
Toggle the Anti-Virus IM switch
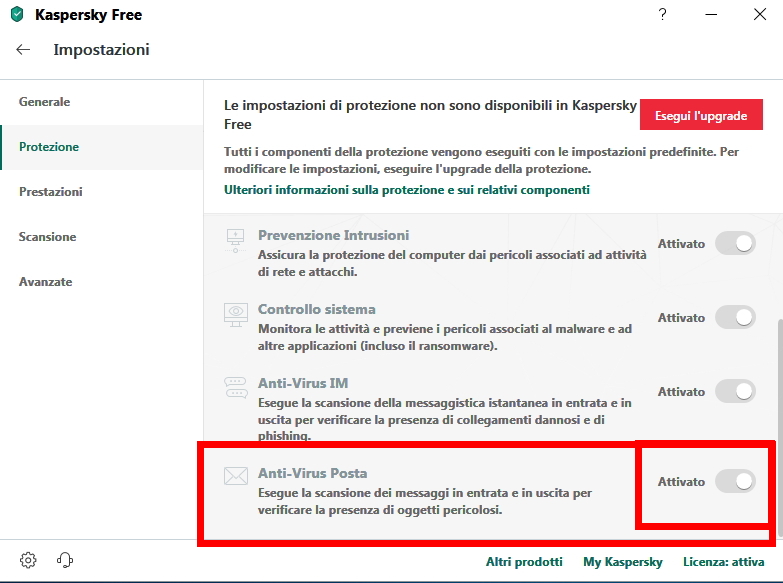(x=735, y=391)
